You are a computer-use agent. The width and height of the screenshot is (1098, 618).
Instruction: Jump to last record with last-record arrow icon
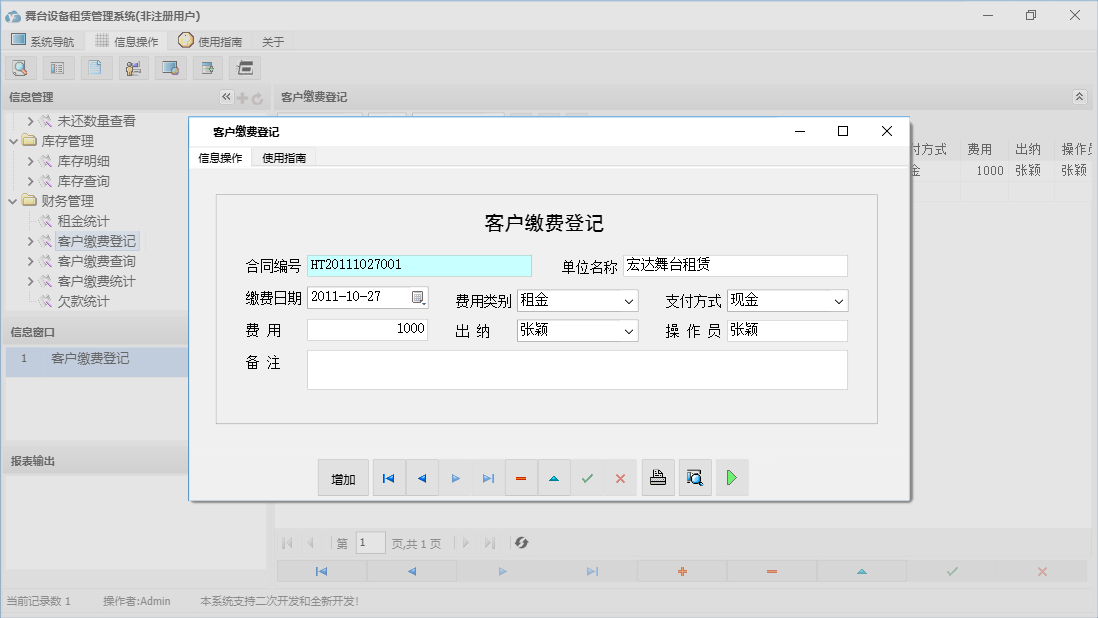click(x=489, y=477)
